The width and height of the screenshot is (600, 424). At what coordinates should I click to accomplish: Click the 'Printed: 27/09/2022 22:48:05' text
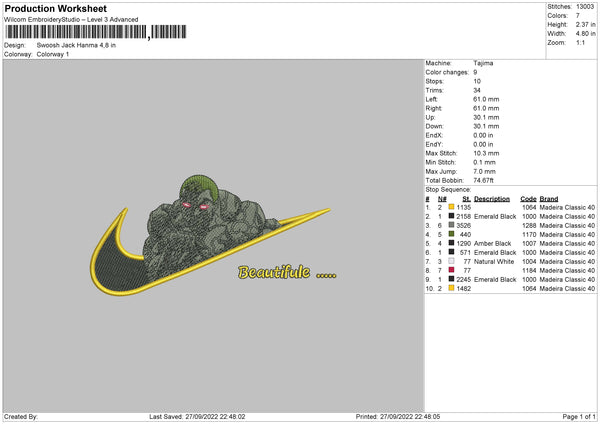pyautogui.click(x=398, y=417)
